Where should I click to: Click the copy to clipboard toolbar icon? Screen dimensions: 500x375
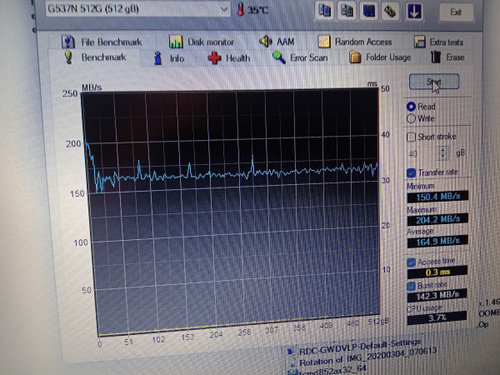point(324,10)
